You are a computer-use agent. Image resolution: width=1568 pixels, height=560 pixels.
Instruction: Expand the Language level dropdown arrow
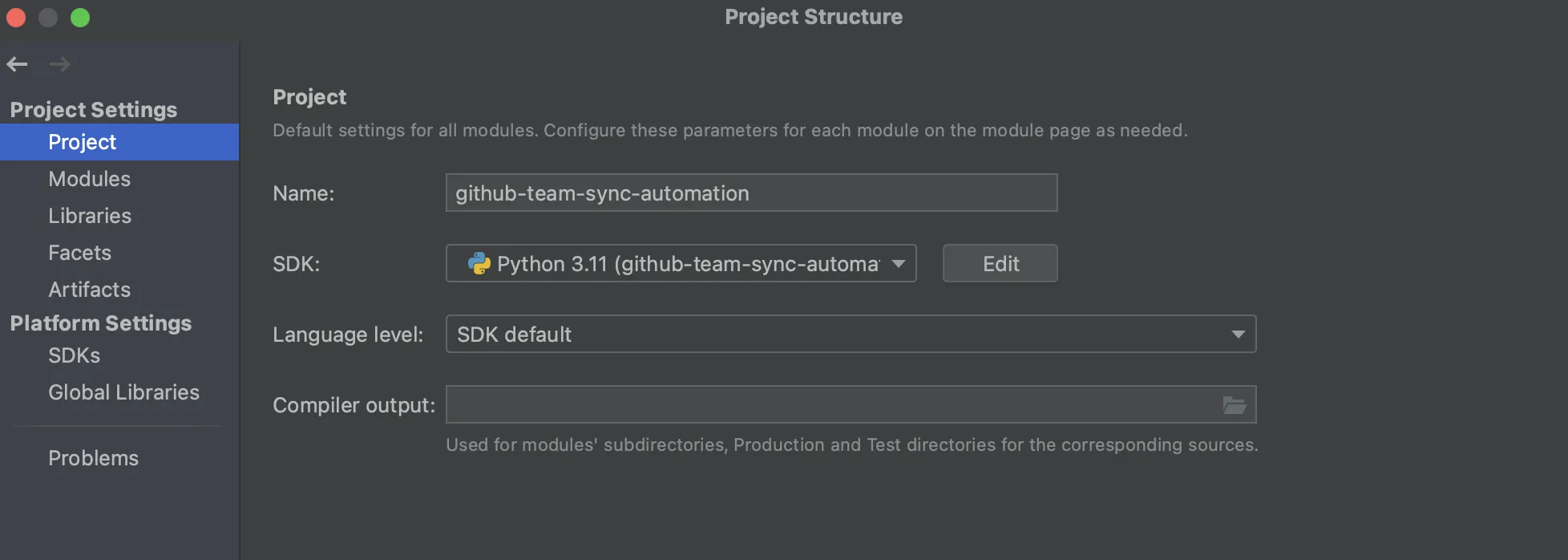[x=1238, y=335]
